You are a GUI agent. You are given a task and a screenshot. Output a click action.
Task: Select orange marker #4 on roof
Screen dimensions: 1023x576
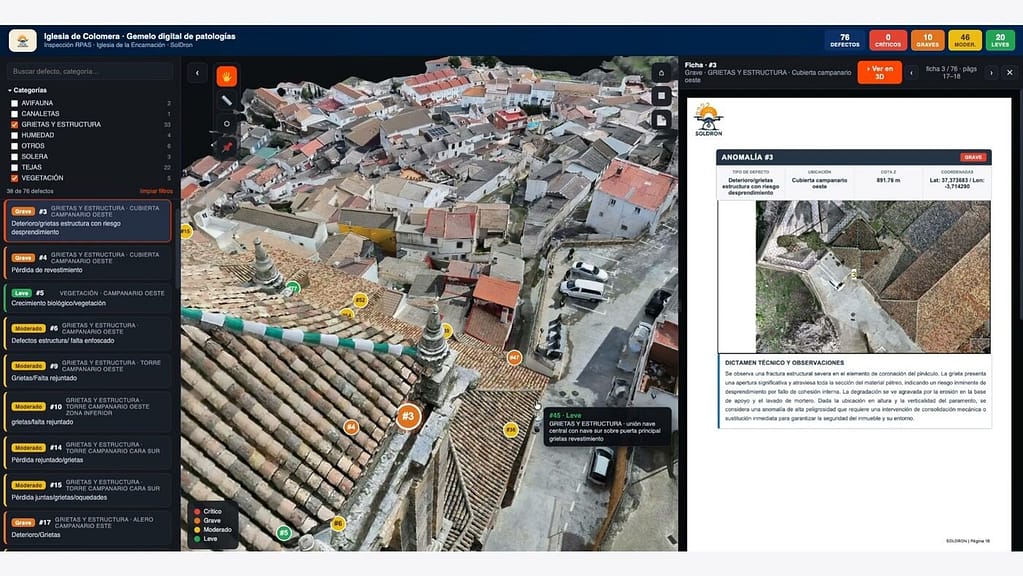pyautogui.click(x=351, y=427)
